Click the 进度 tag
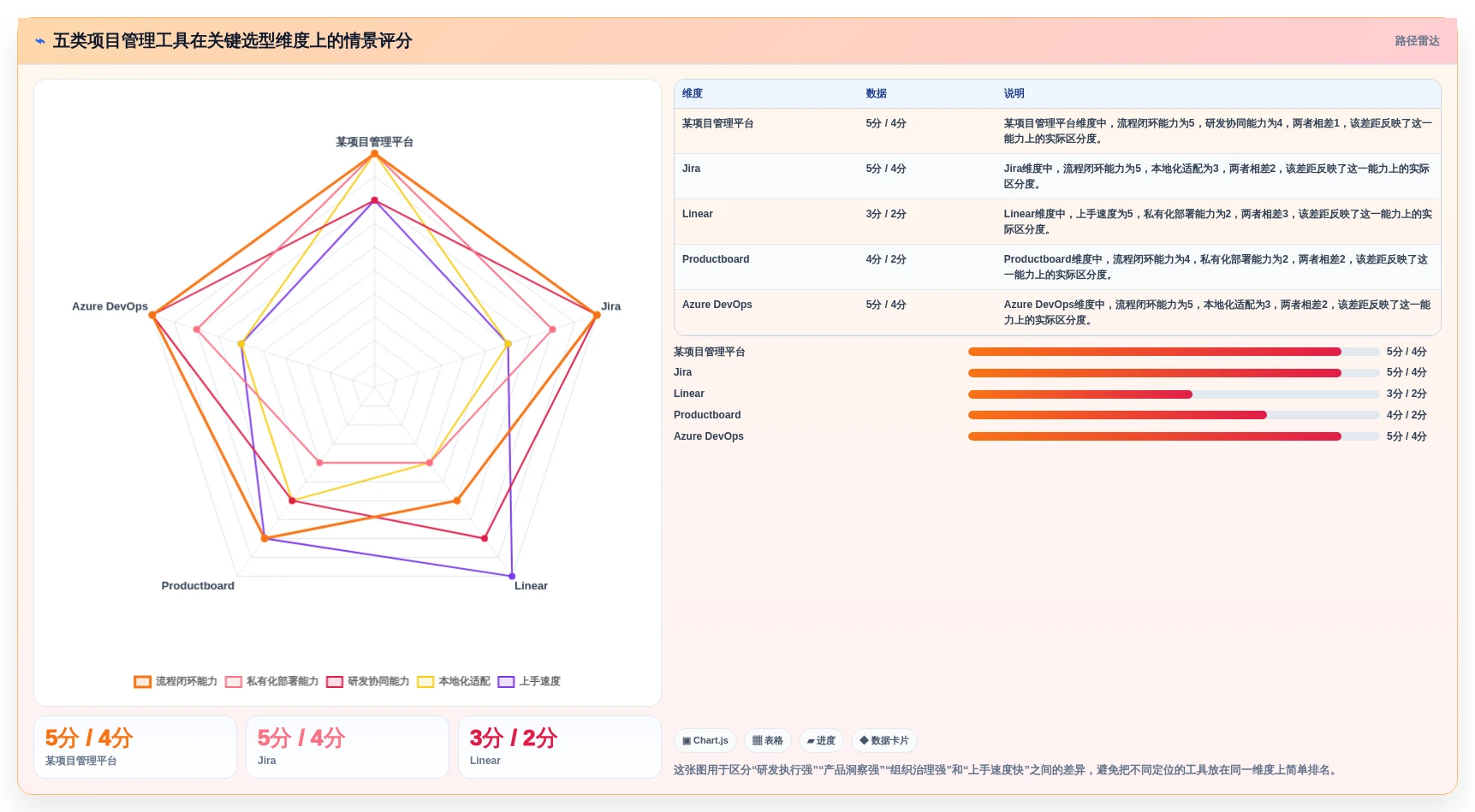Viewport: 1475px width, 812px height. (821, 741)
